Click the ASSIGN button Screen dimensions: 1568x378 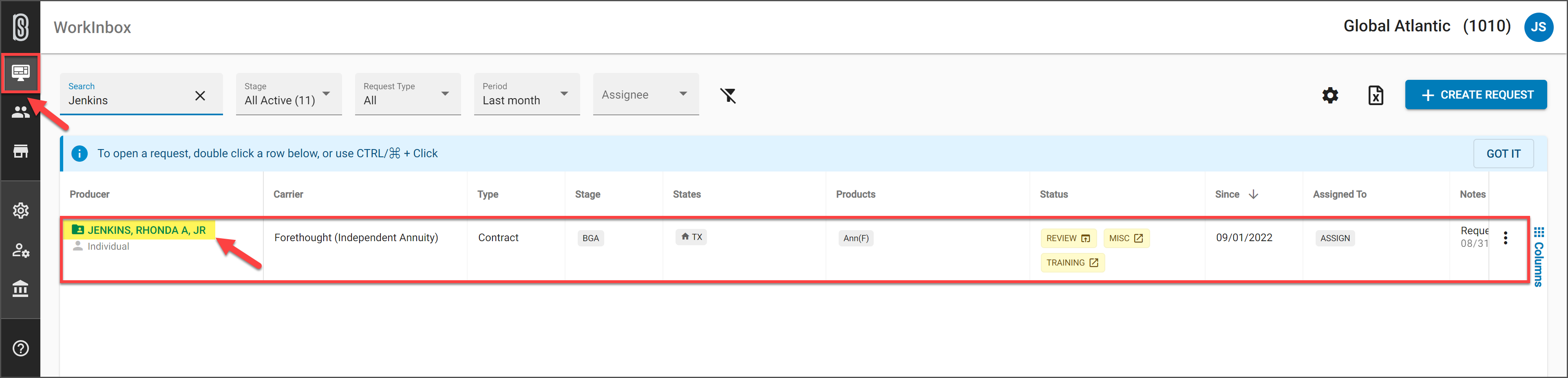[x=1335, y=238]
